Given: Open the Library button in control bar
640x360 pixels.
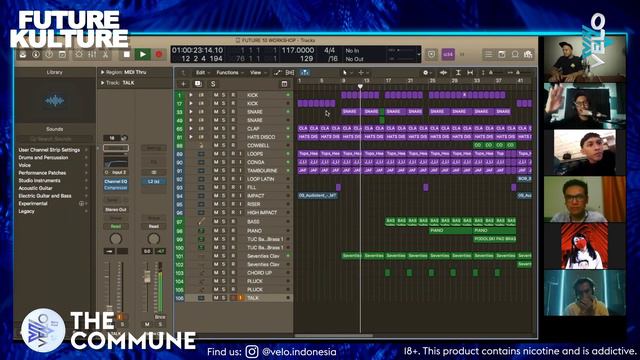Looking at the screenshot, I should [23, 54].
